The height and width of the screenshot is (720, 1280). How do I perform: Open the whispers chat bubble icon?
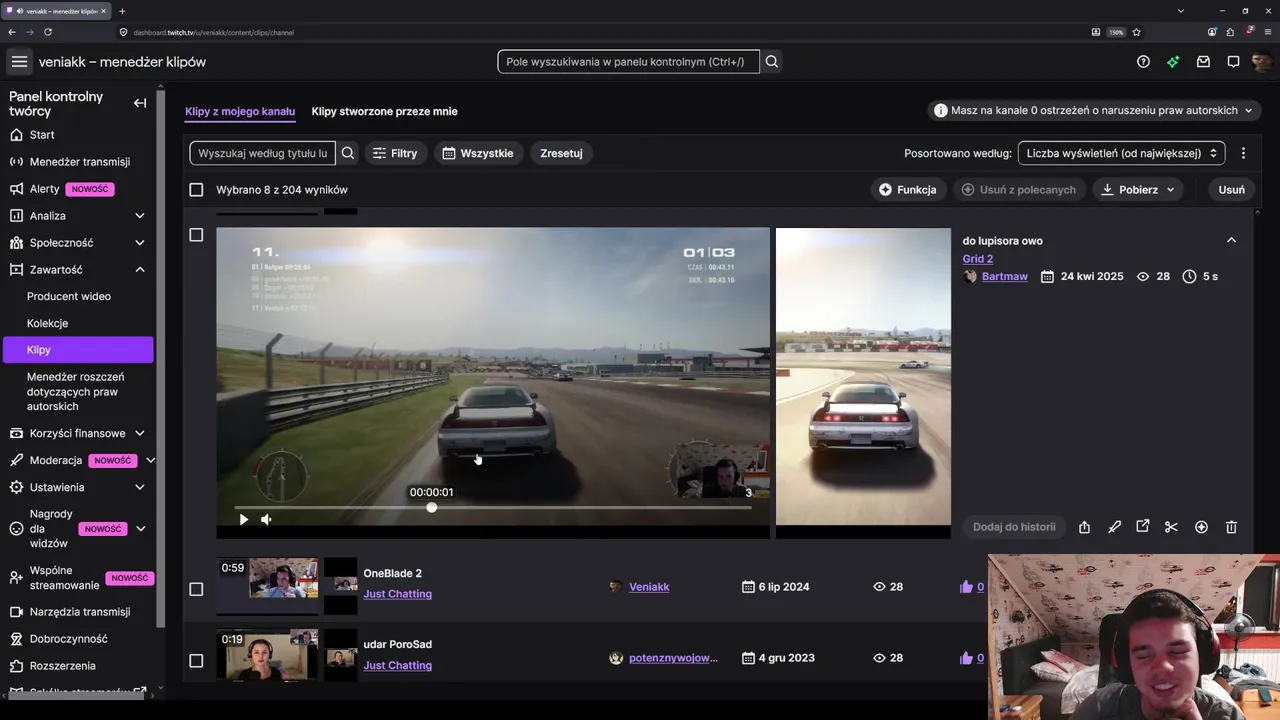pos(1233,62)
